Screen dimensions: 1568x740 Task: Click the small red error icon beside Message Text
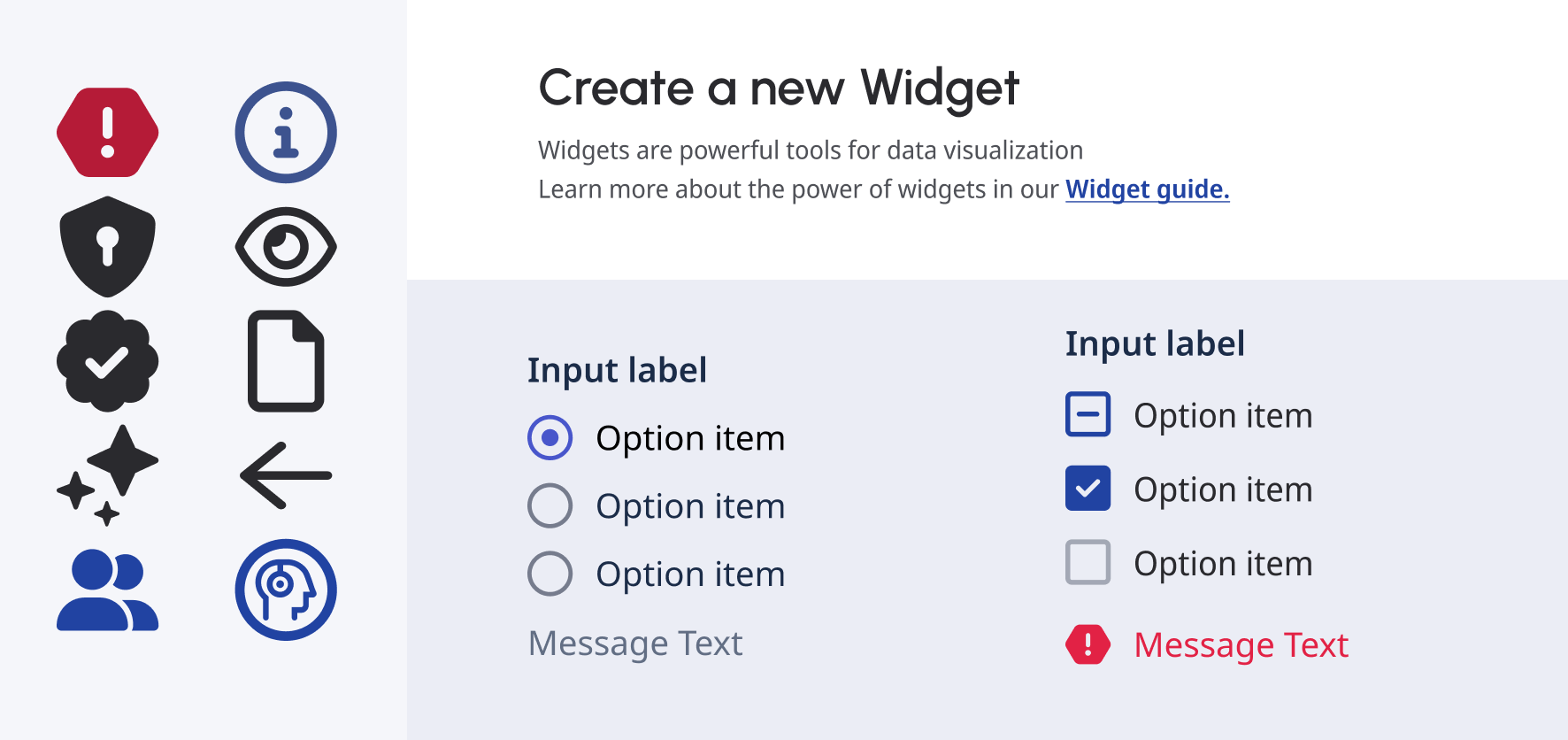pyautogui.click(x=1088, y=644)
